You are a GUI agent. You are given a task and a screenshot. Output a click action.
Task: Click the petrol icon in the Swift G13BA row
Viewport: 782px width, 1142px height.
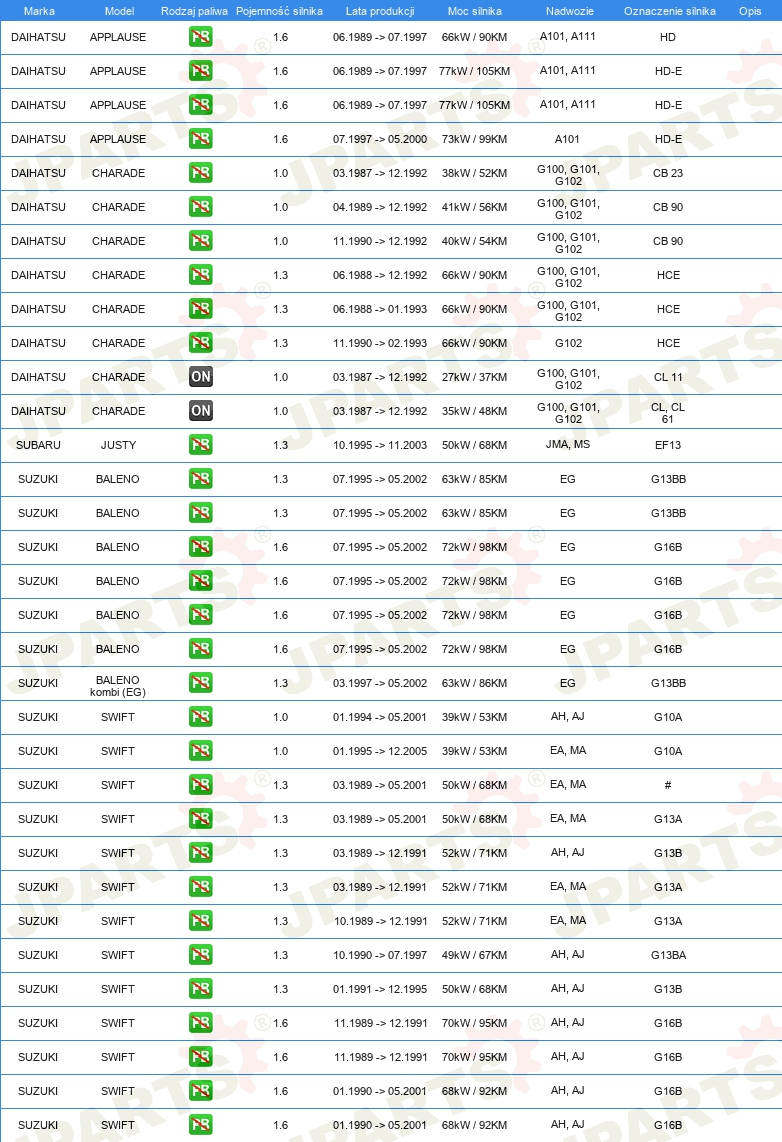click(x=201, y=955)
